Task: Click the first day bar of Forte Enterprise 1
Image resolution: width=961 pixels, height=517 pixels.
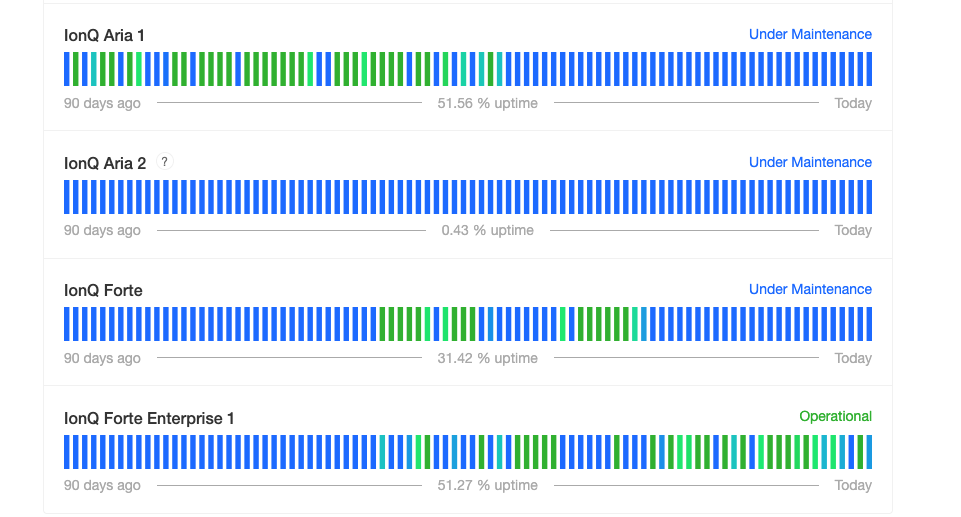Action: pos(67,452)
